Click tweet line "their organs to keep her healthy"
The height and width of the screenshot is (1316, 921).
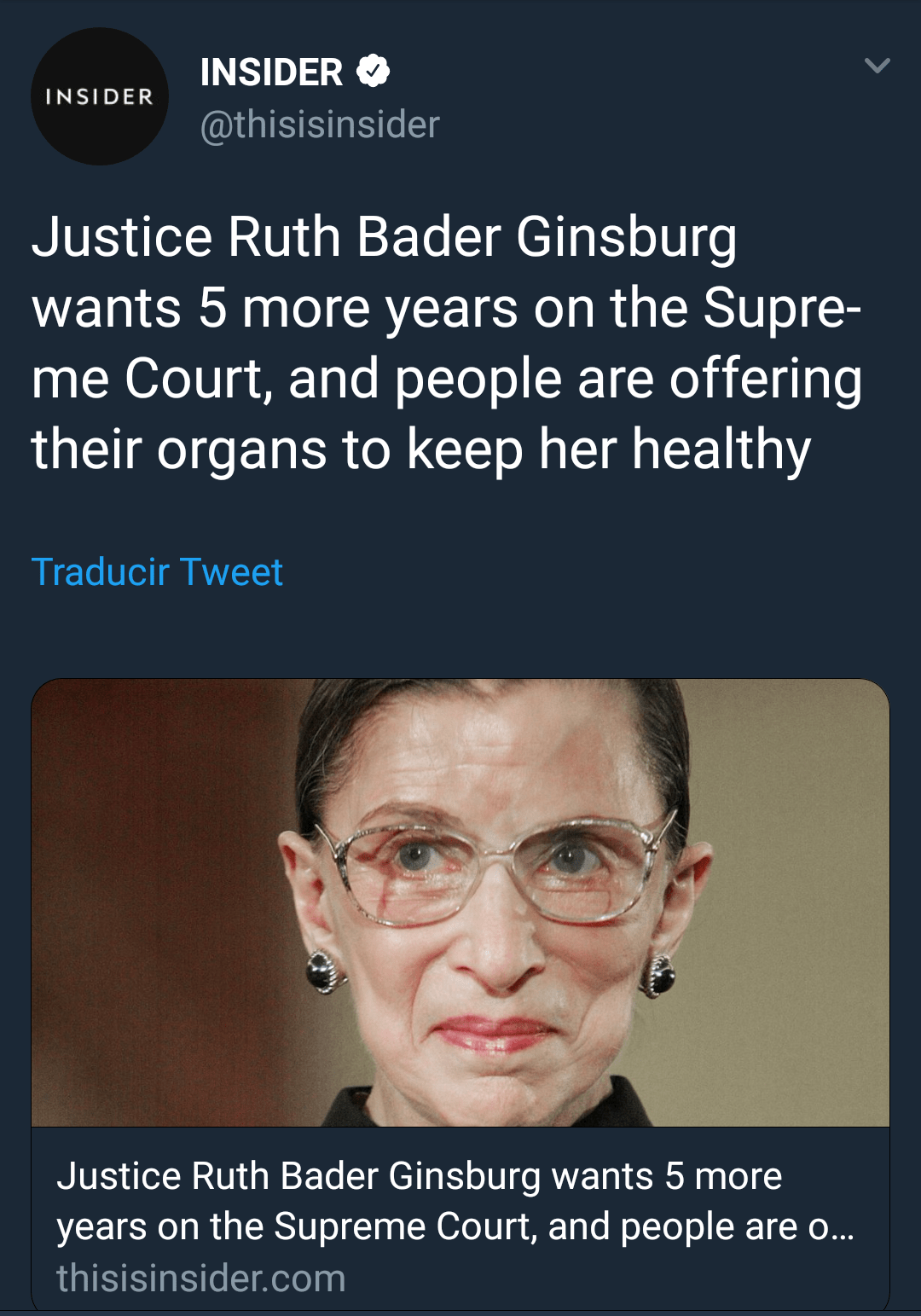[420, 449]
